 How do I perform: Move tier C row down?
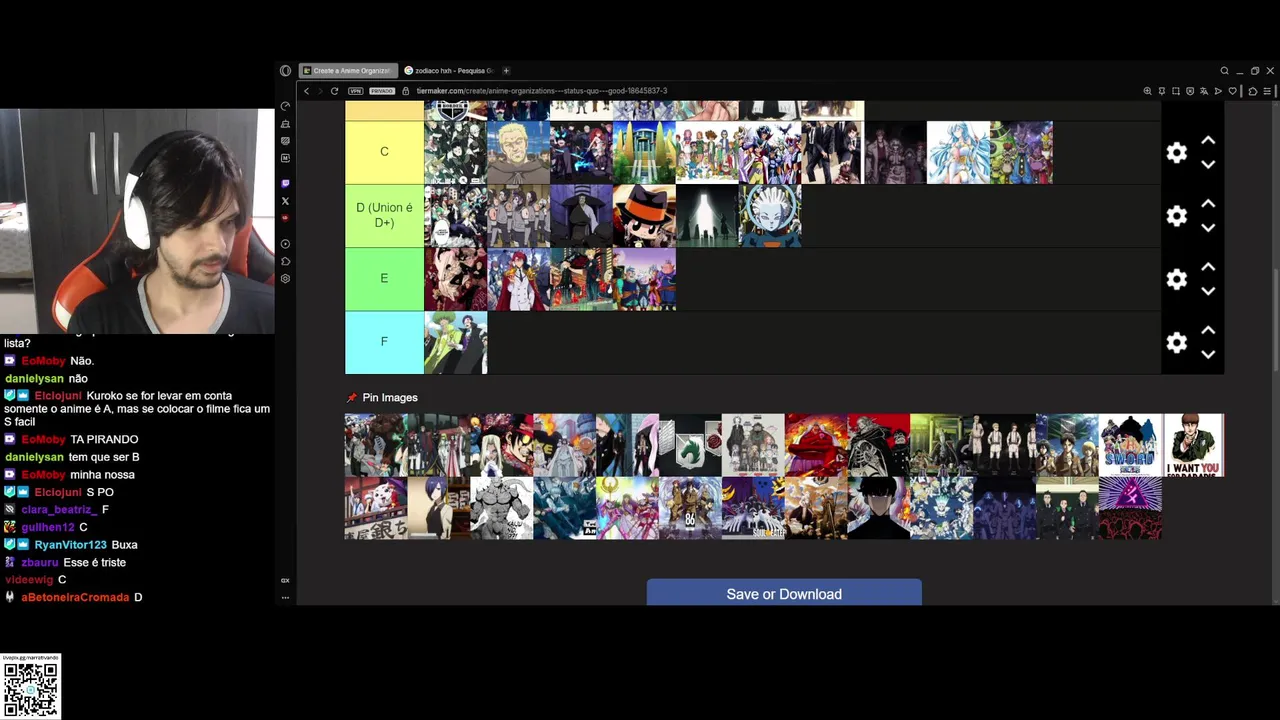coord(1208,165)
